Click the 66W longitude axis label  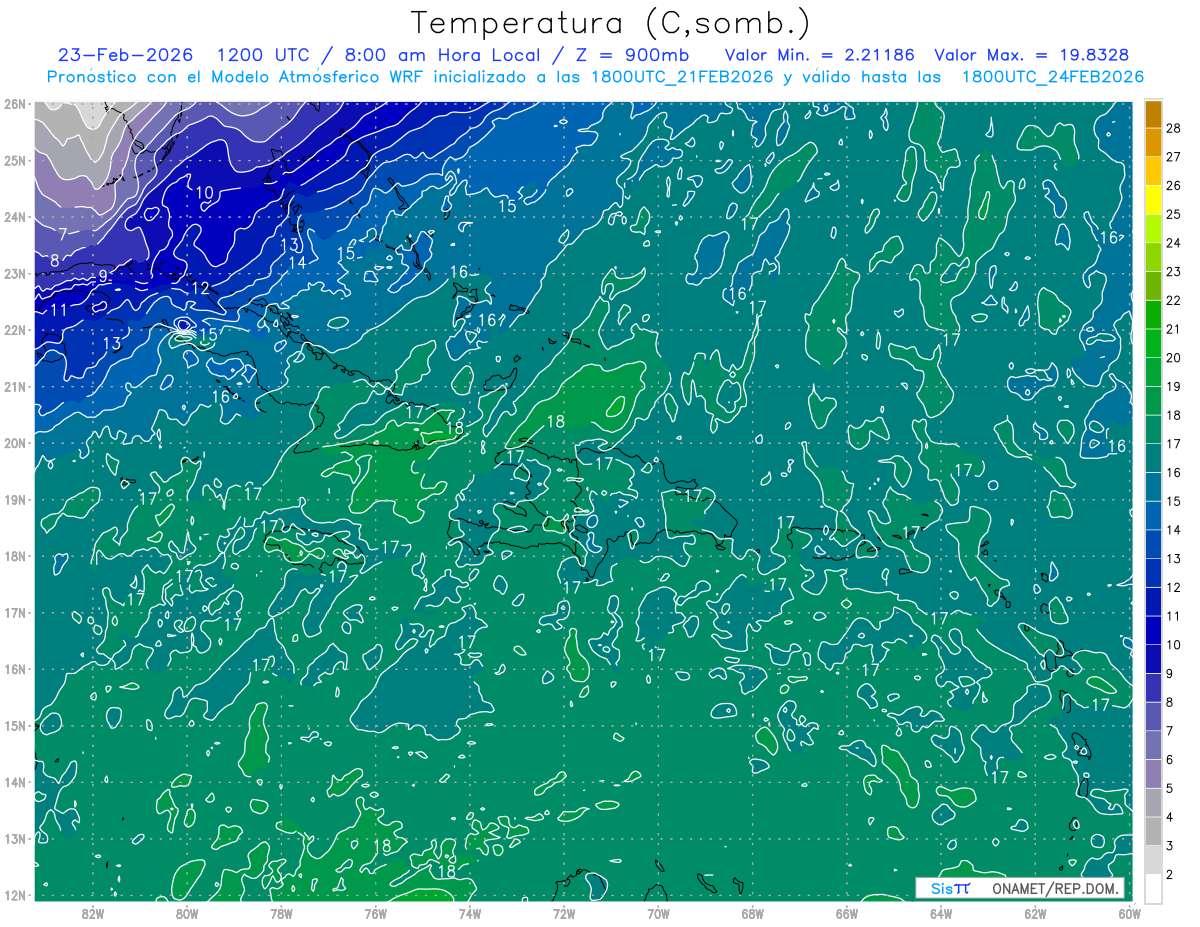tap(847, 912)
